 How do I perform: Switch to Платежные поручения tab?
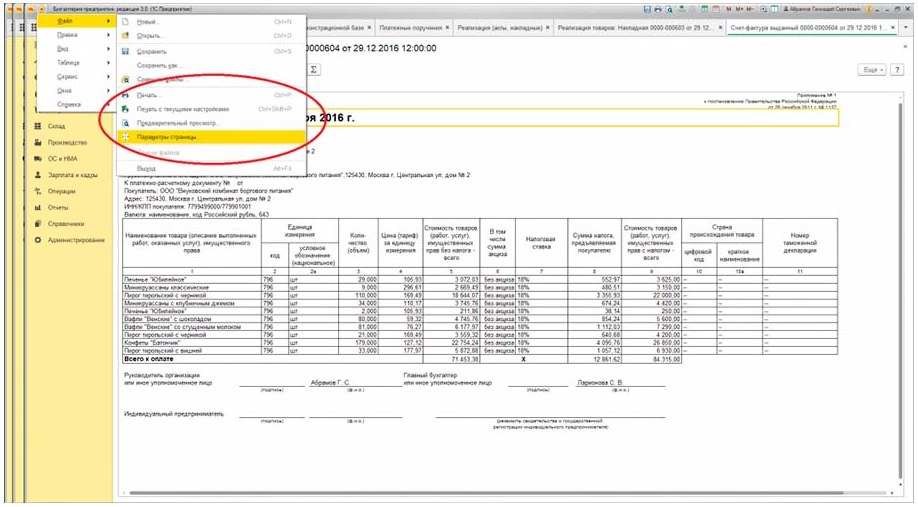[x=412, y=28]
